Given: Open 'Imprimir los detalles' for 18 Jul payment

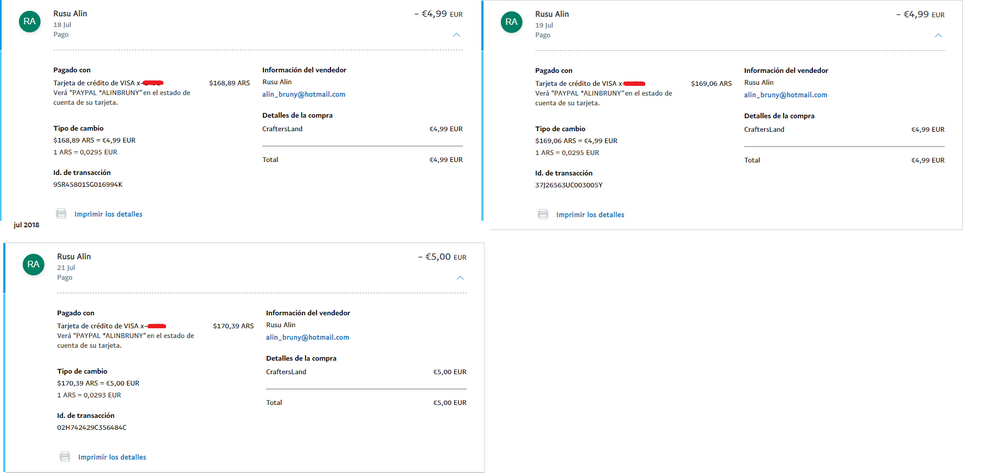Looking at the screenshot, I should 108,214.
